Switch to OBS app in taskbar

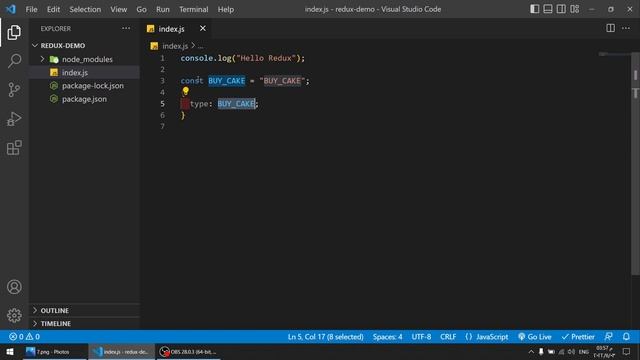pos(188,352)
